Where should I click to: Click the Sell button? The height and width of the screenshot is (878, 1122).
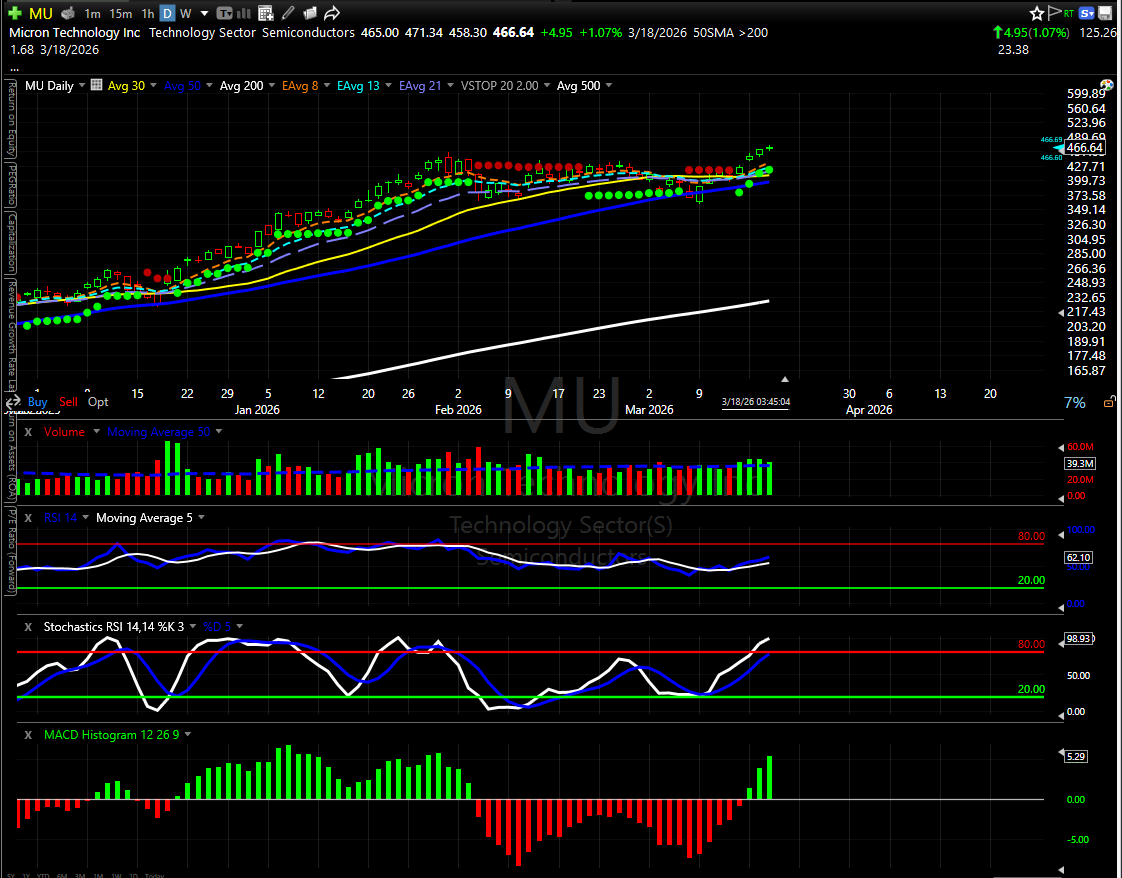pos(68,402)
